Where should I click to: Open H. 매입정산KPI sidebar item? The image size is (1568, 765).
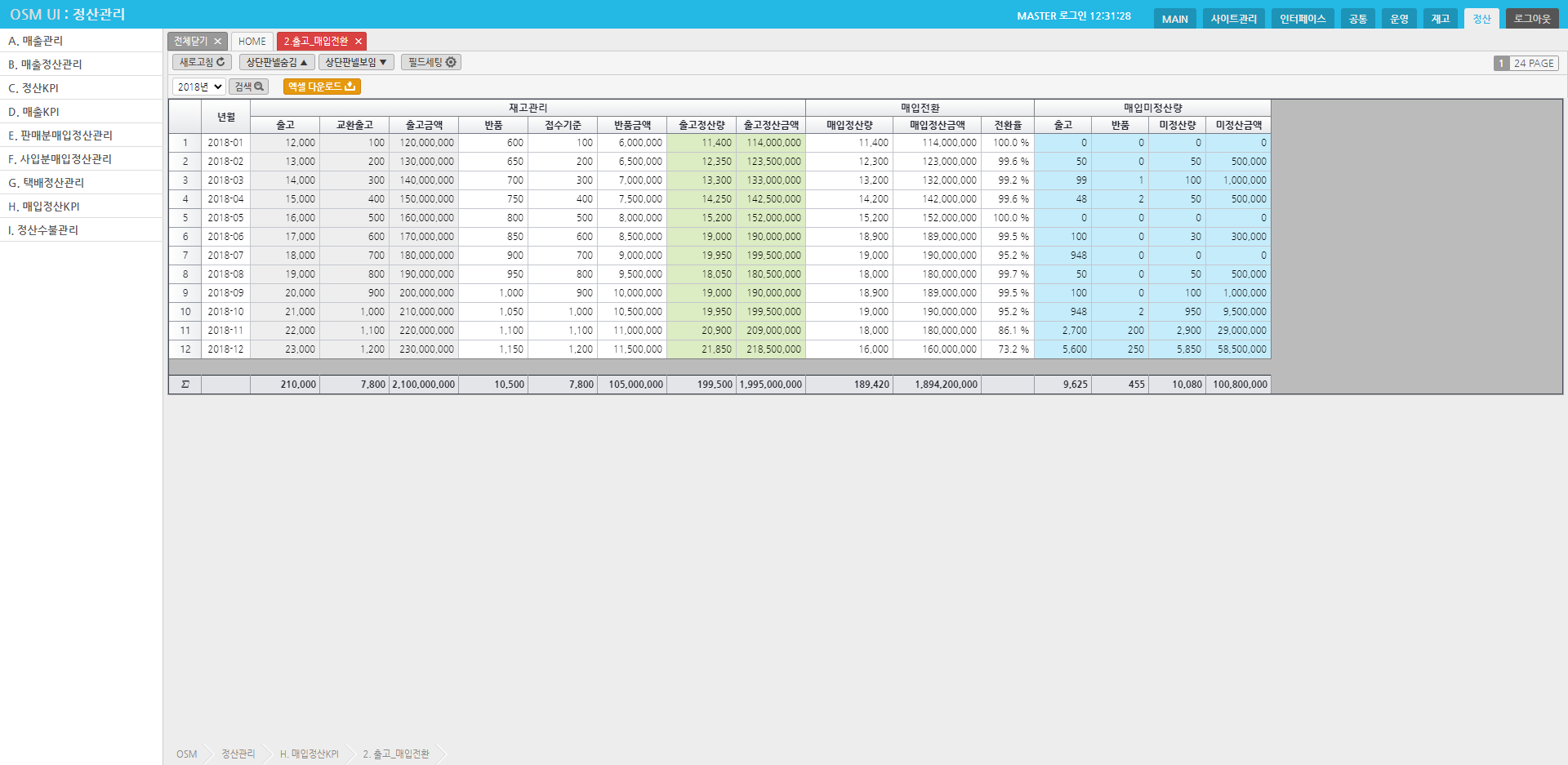[81, 207]
